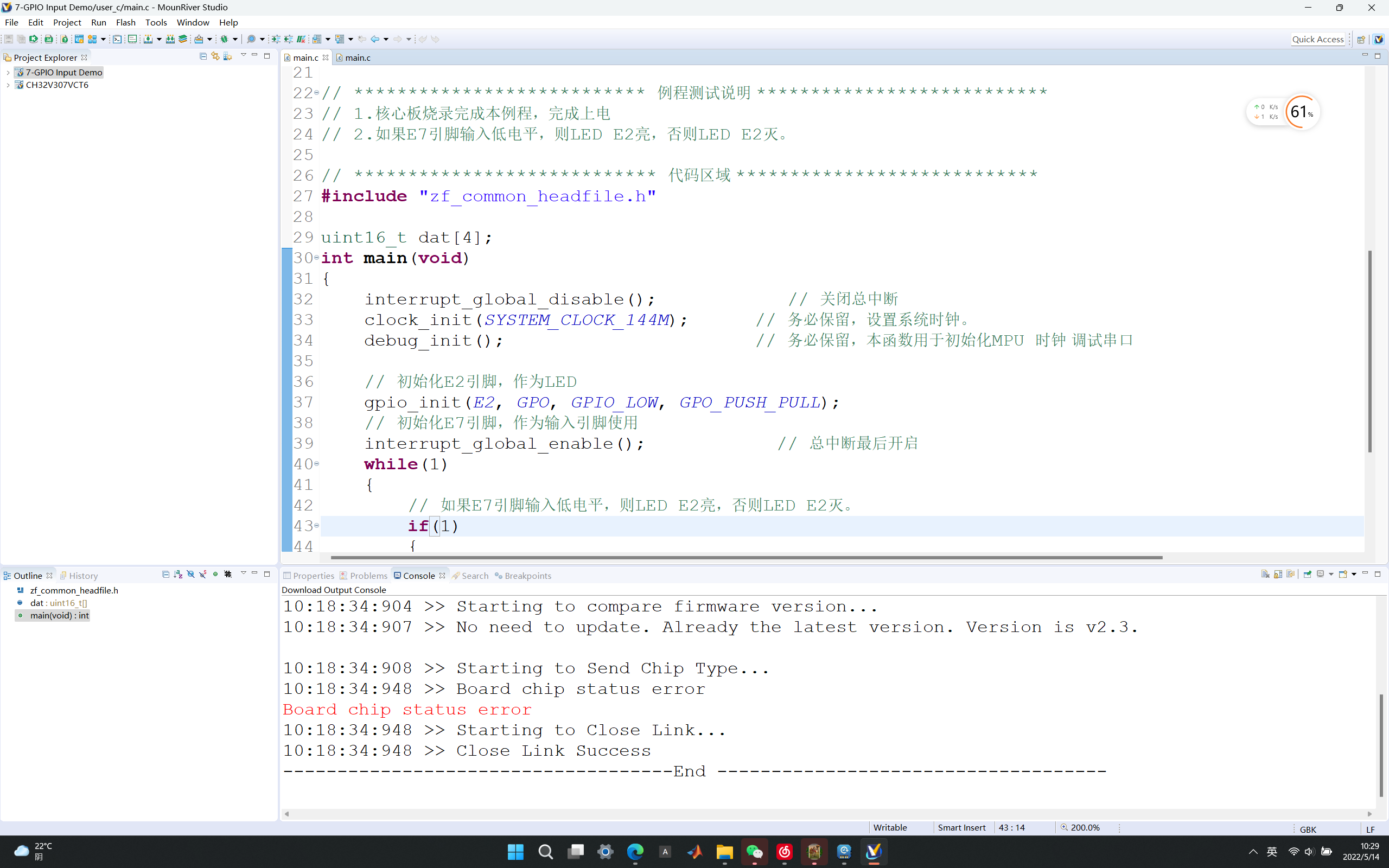Screen dimensions: 1389x868
Task: Click the Download flash icon
Action: [x=148, y=39]
